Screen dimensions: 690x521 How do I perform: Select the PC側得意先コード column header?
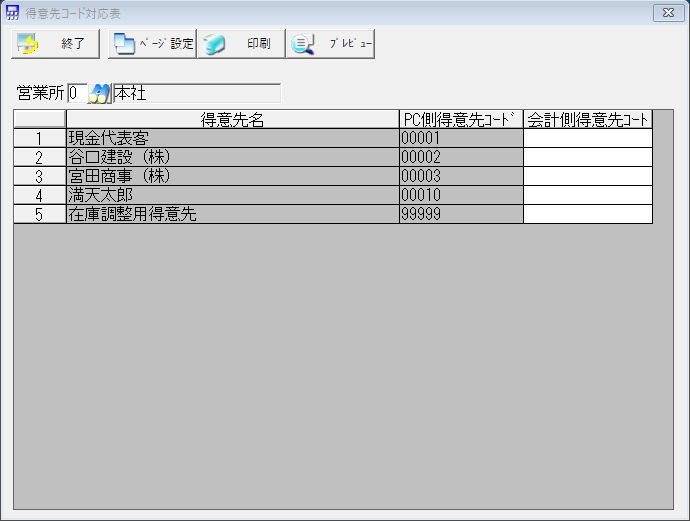[460, 120]
